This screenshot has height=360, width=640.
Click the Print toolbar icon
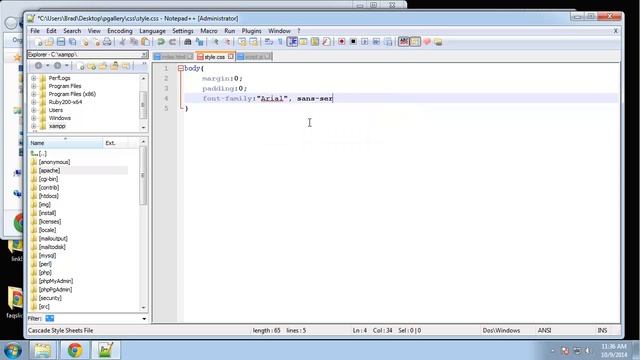coord(107,42)
